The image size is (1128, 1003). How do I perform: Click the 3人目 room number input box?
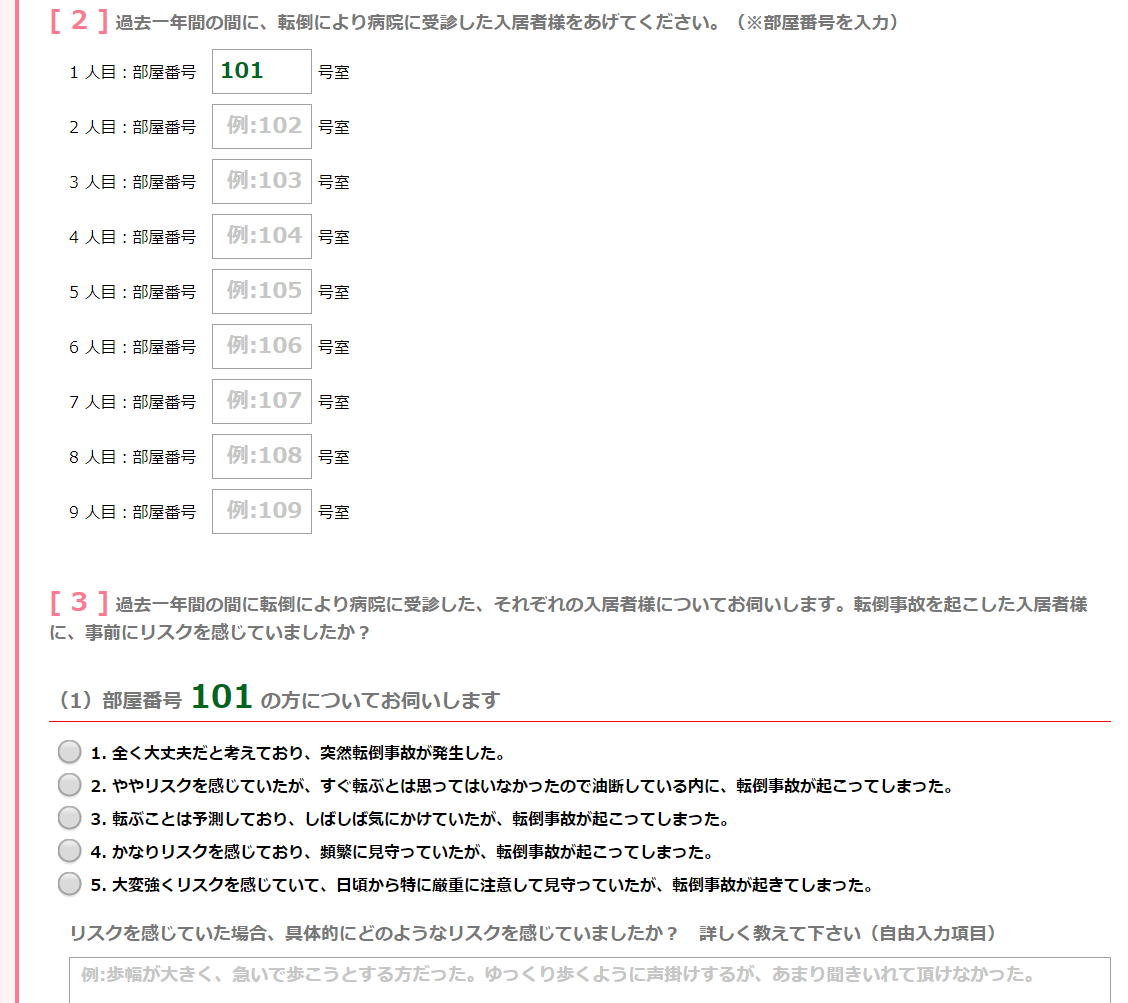pos(261,181)
